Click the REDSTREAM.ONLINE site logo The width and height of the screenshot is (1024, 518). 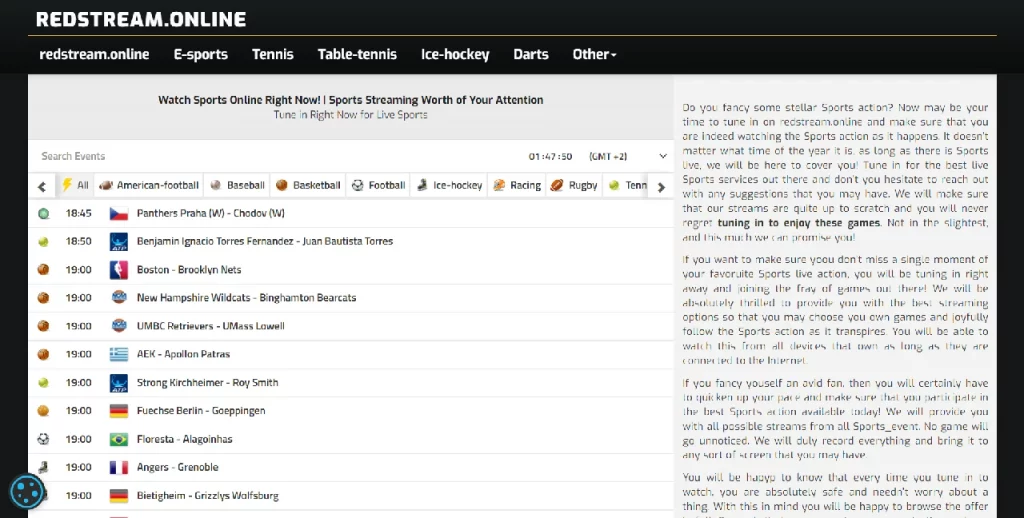tap(141, 19)
